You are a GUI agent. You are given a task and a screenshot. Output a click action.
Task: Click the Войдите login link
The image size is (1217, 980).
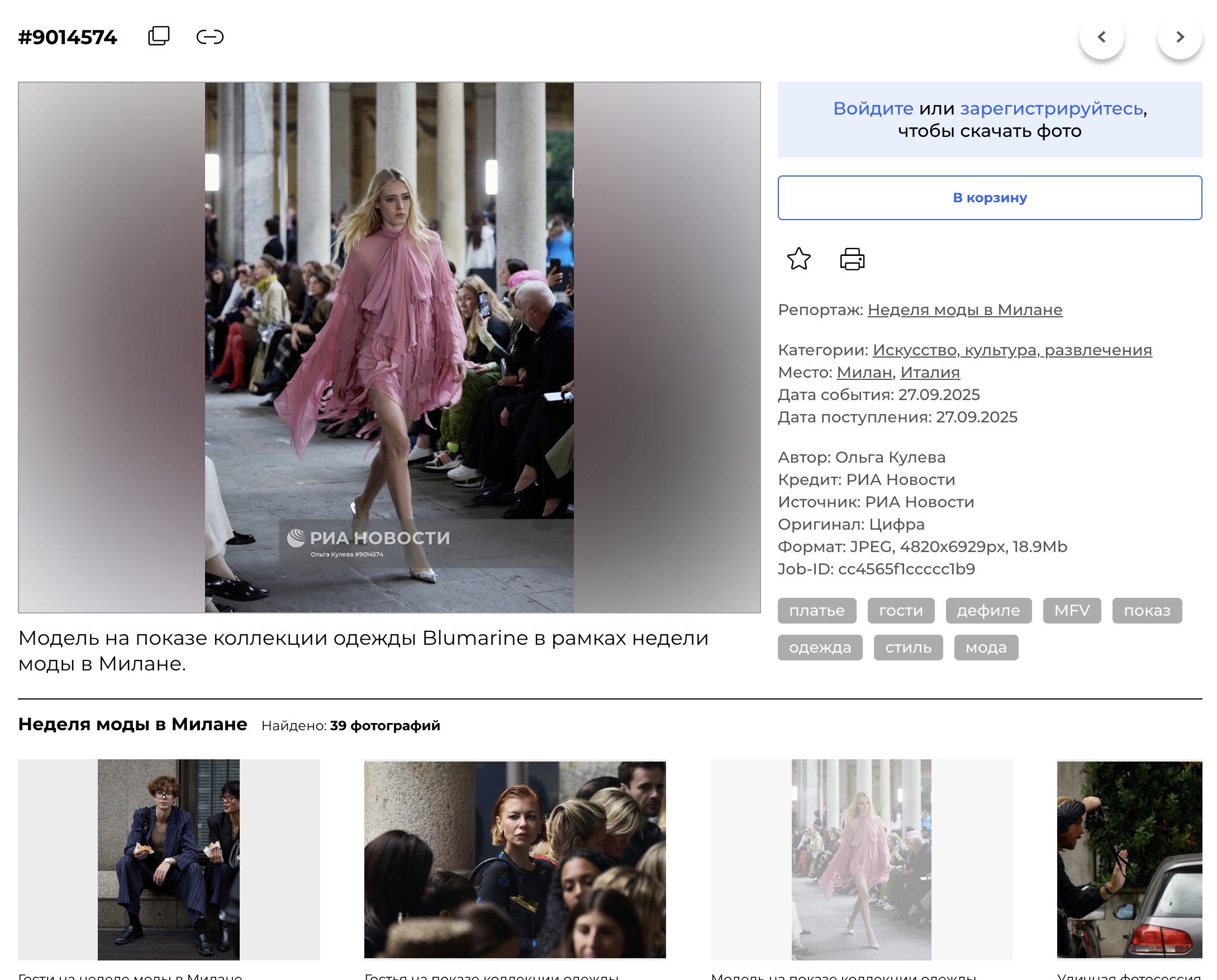click(x=873, y=108)
